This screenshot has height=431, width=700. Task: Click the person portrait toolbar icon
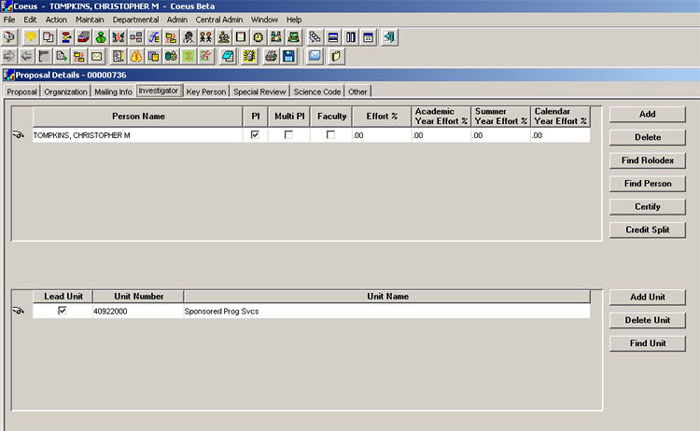[188, 37]
